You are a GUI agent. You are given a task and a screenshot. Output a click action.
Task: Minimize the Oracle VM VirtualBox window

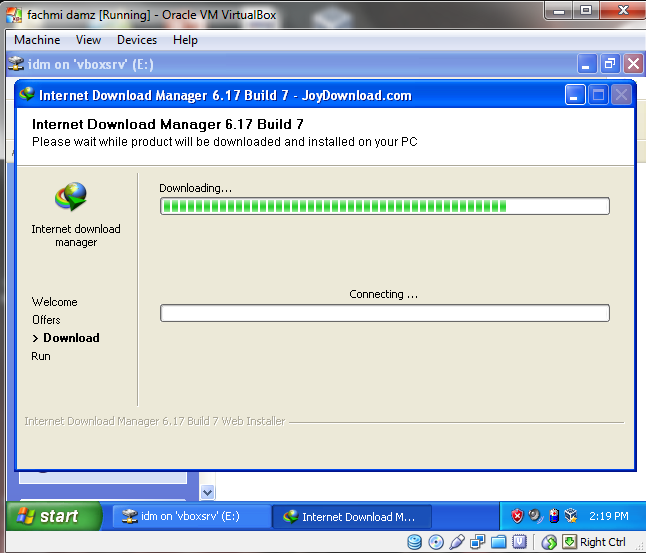558,11
